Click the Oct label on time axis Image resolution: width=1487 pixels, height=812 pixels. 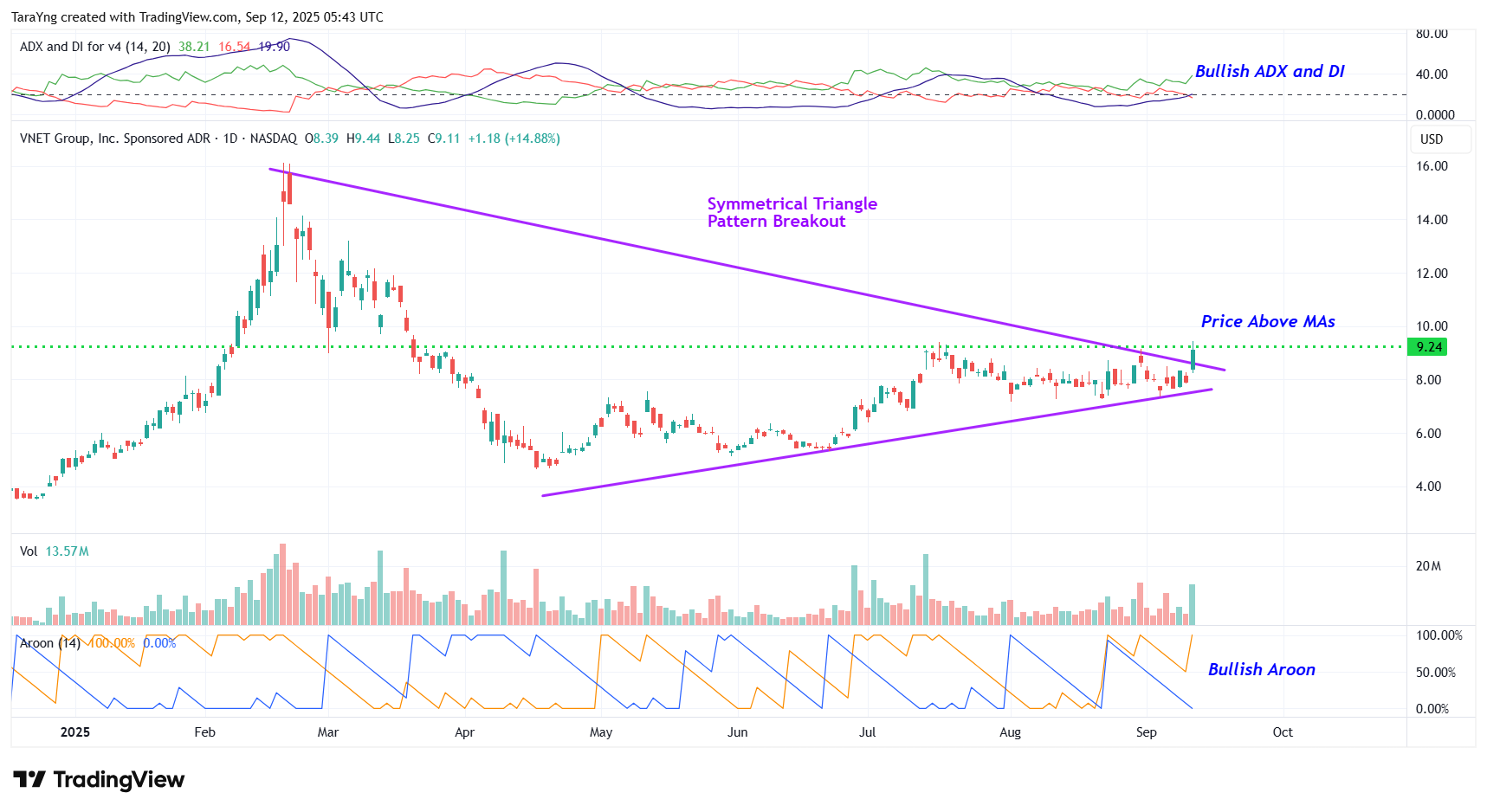(1283, 732)
